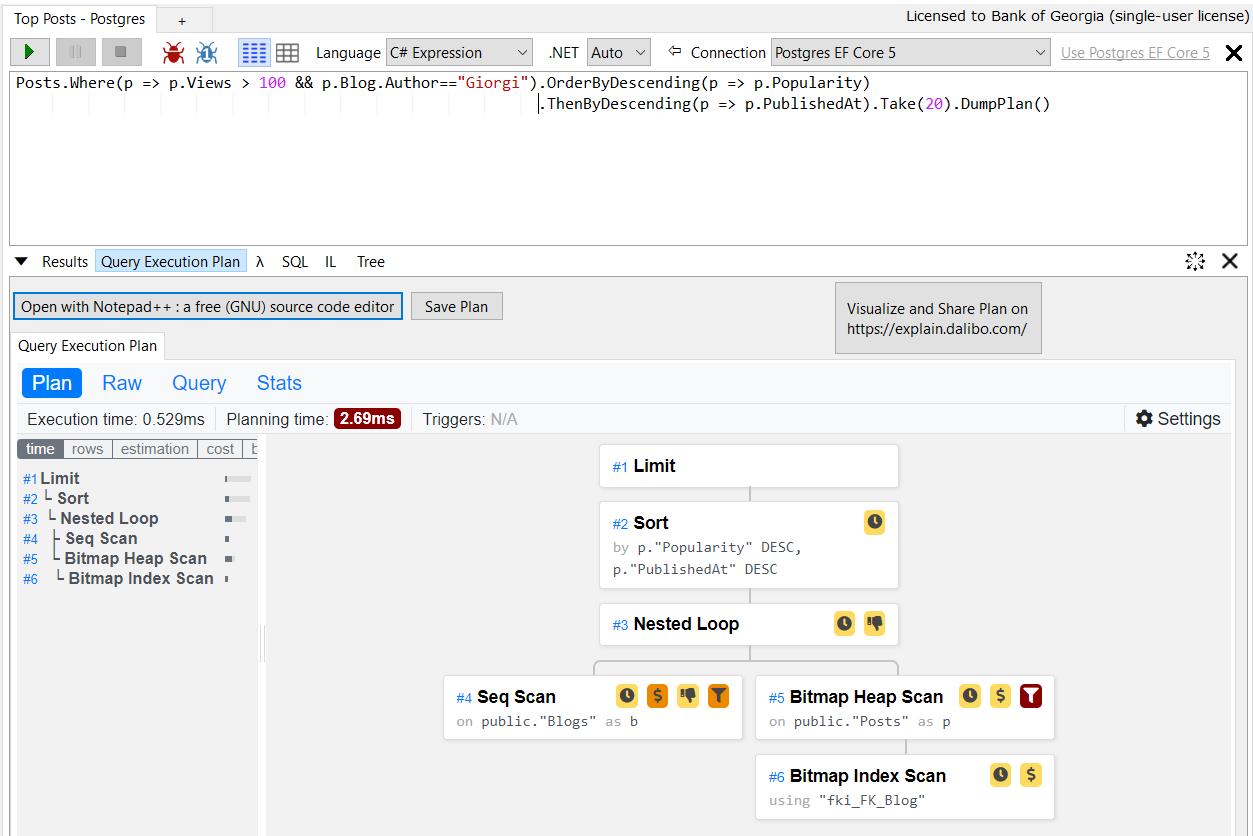Open the Connection dropdown
Image resolution: width=1253 pixels, height=836 pixels.
tap(910, 53)
